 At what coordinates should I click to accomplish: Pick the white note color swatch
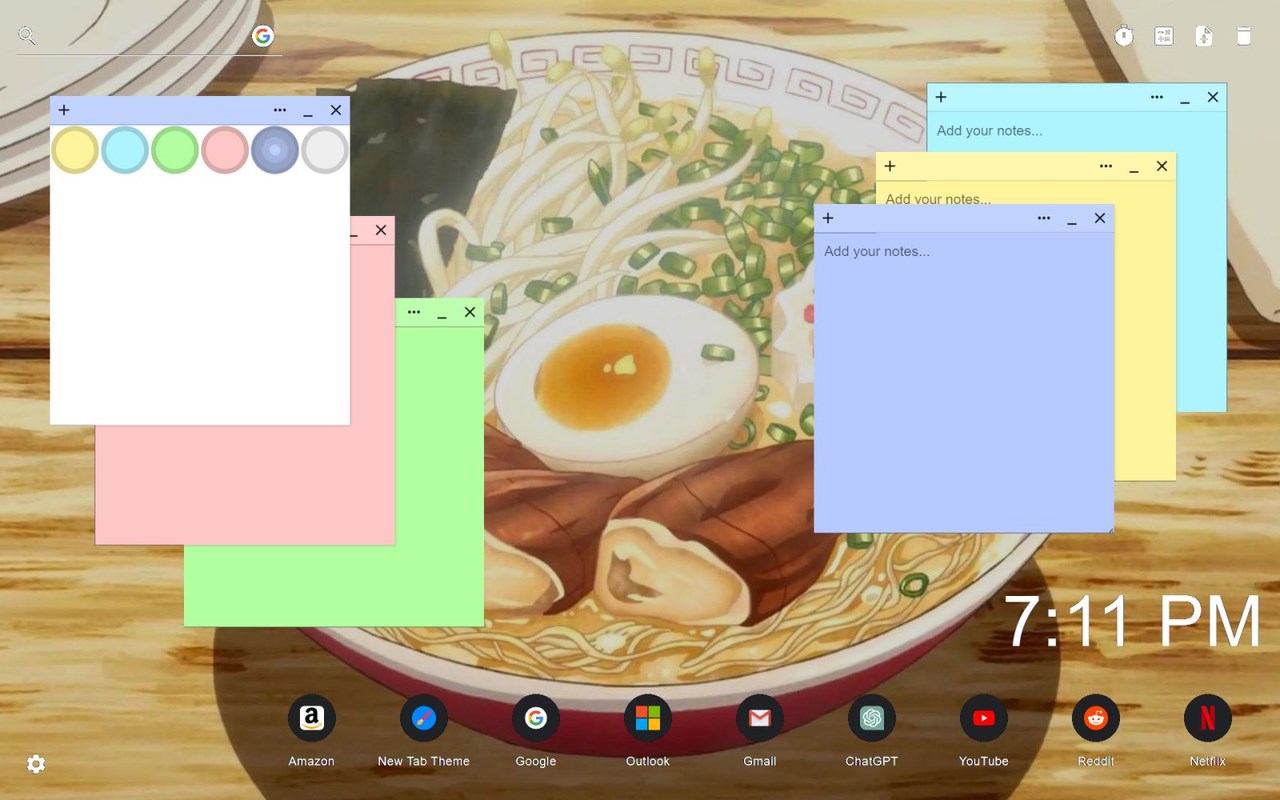coord(325,150)
